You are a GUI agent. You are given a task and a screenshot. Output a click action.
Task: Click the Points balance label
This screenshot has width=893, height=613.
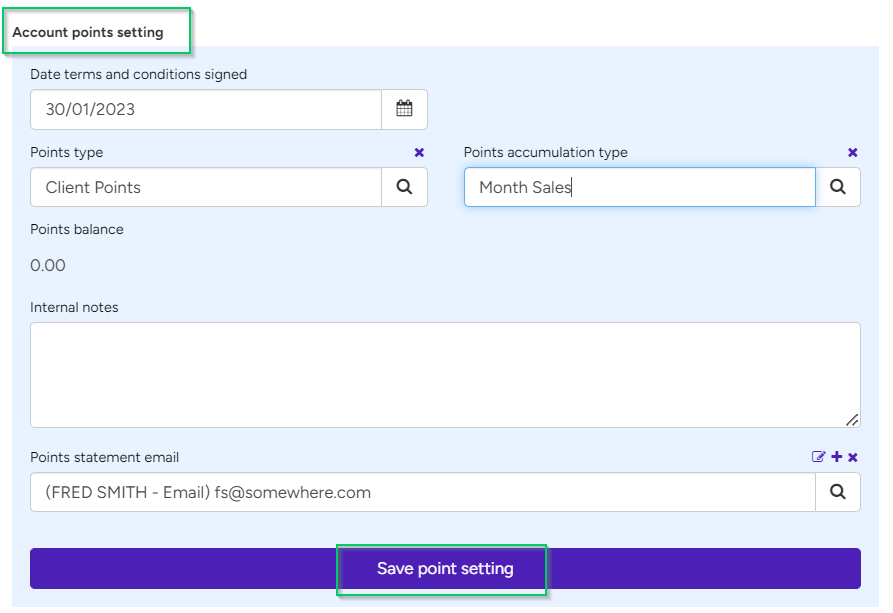click(77, 230)
